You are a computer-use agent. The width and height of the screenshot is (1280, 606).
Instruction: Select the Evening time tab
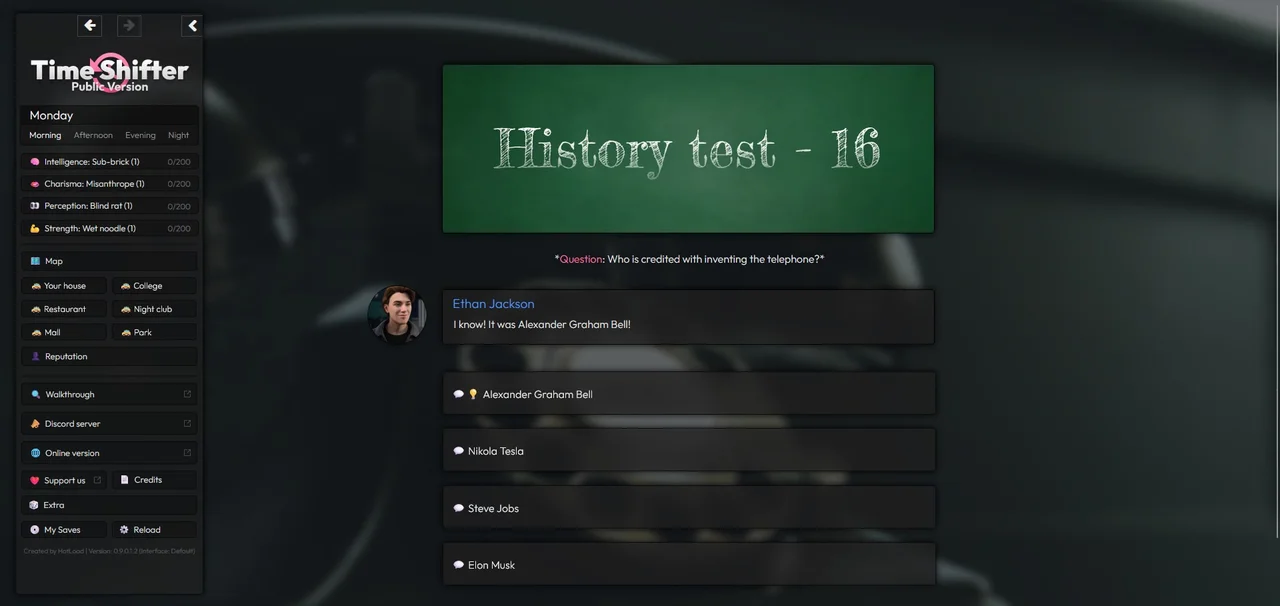coord(140,135)
